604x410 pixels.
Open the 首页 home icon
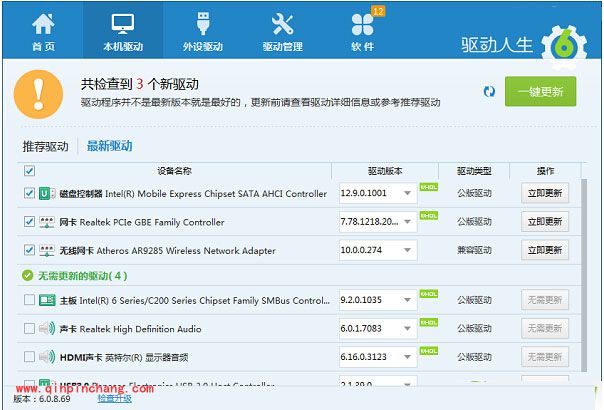click(x=43, y=24)
